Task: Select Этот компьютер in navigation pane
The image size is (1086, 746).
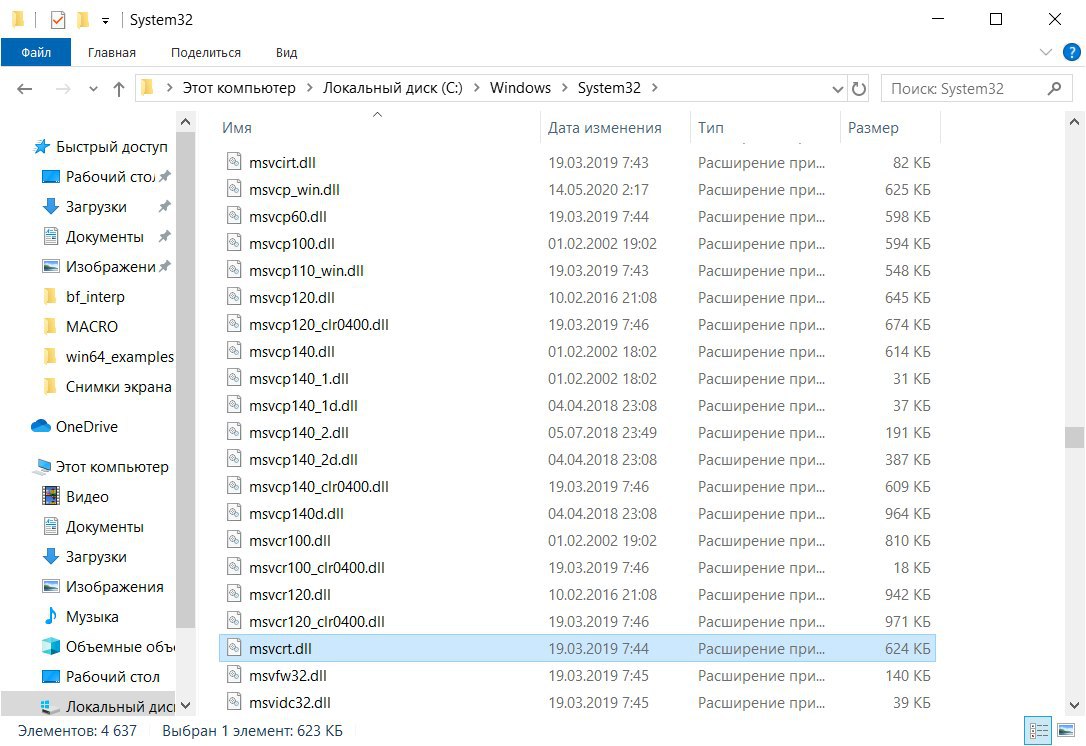Action: pos(112,467)
